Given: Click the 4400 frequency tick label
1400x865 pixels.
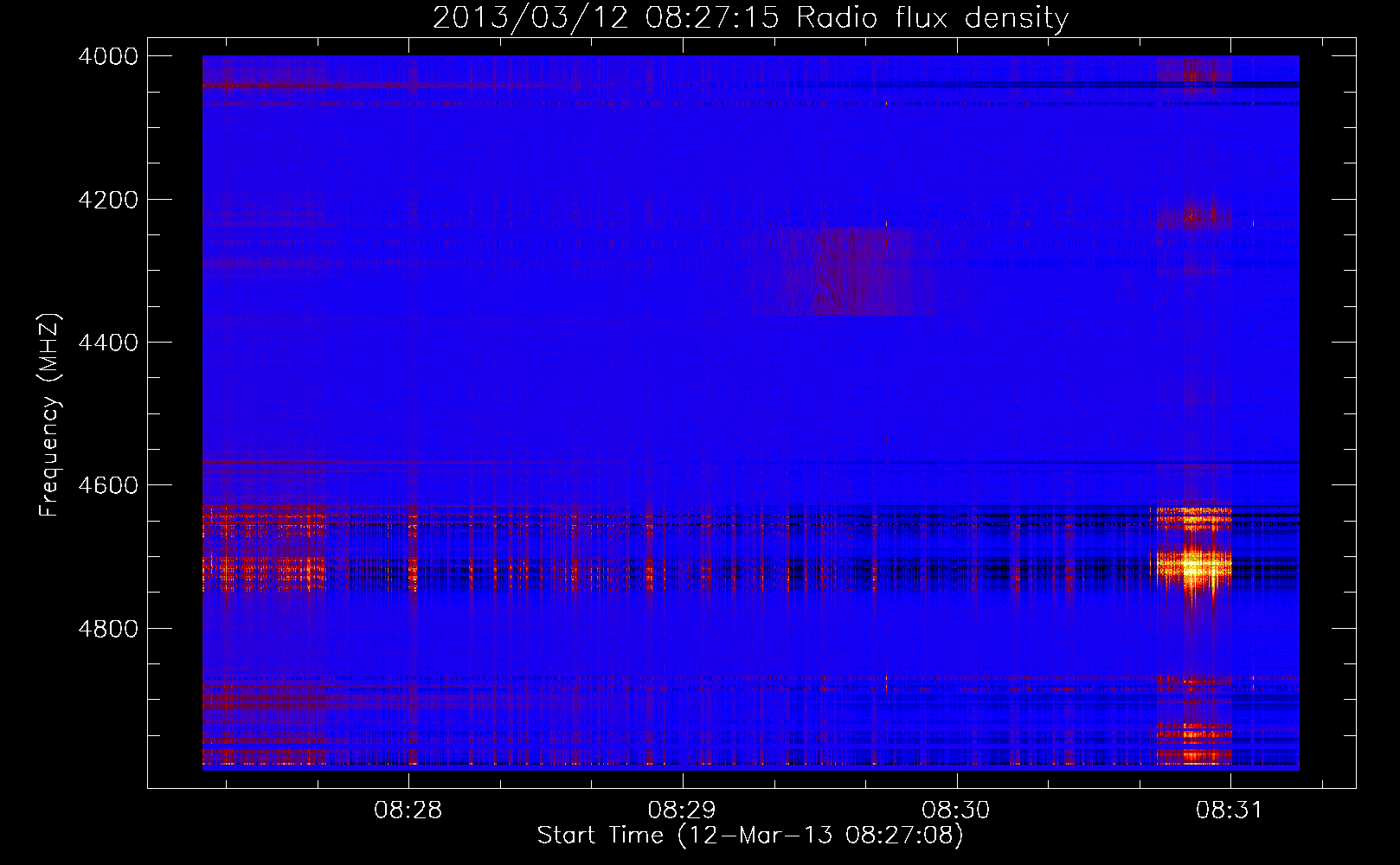Looking at the screenshot, I should 108,343.
